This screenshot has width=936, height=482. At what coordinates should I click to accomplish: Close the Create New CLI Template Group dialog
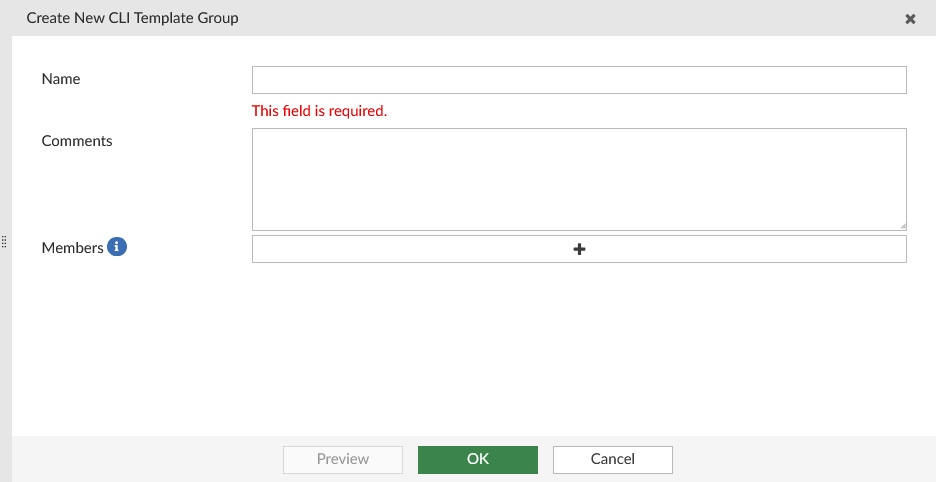[910, 19]
